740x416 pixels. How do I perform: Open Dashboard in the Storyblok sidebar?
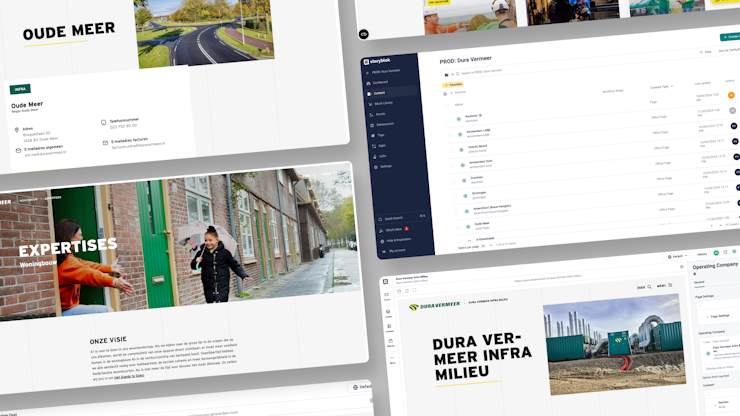pos(377,83)
